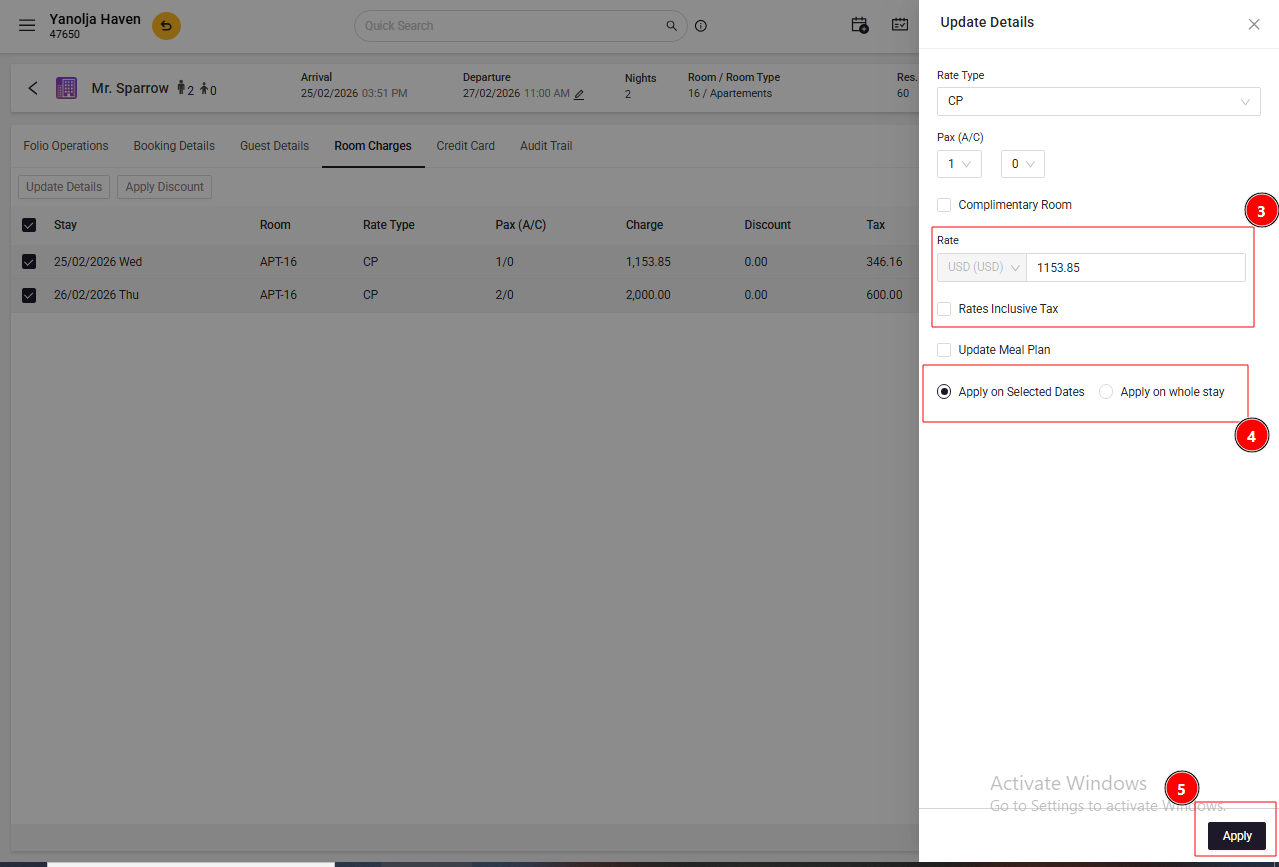Toggle the select-all checkbox in header

[x=29, y=225]
